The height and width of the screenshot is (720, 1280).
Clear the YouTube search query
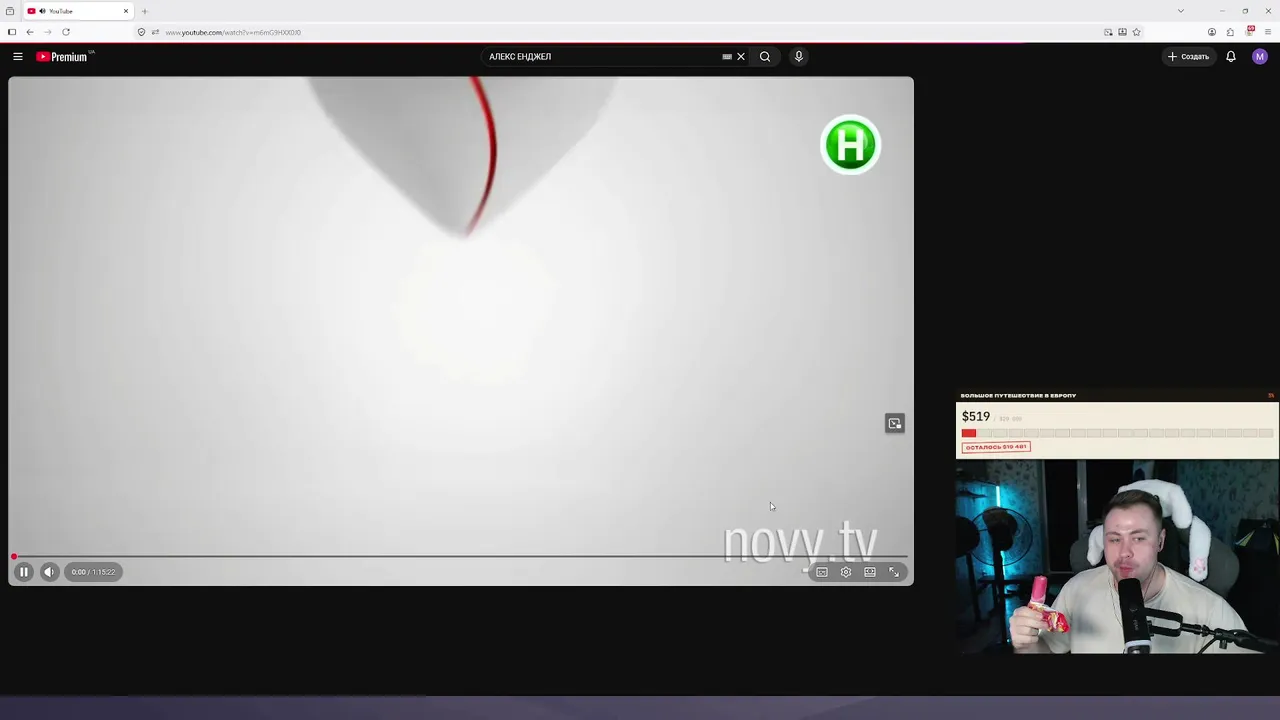741,57
